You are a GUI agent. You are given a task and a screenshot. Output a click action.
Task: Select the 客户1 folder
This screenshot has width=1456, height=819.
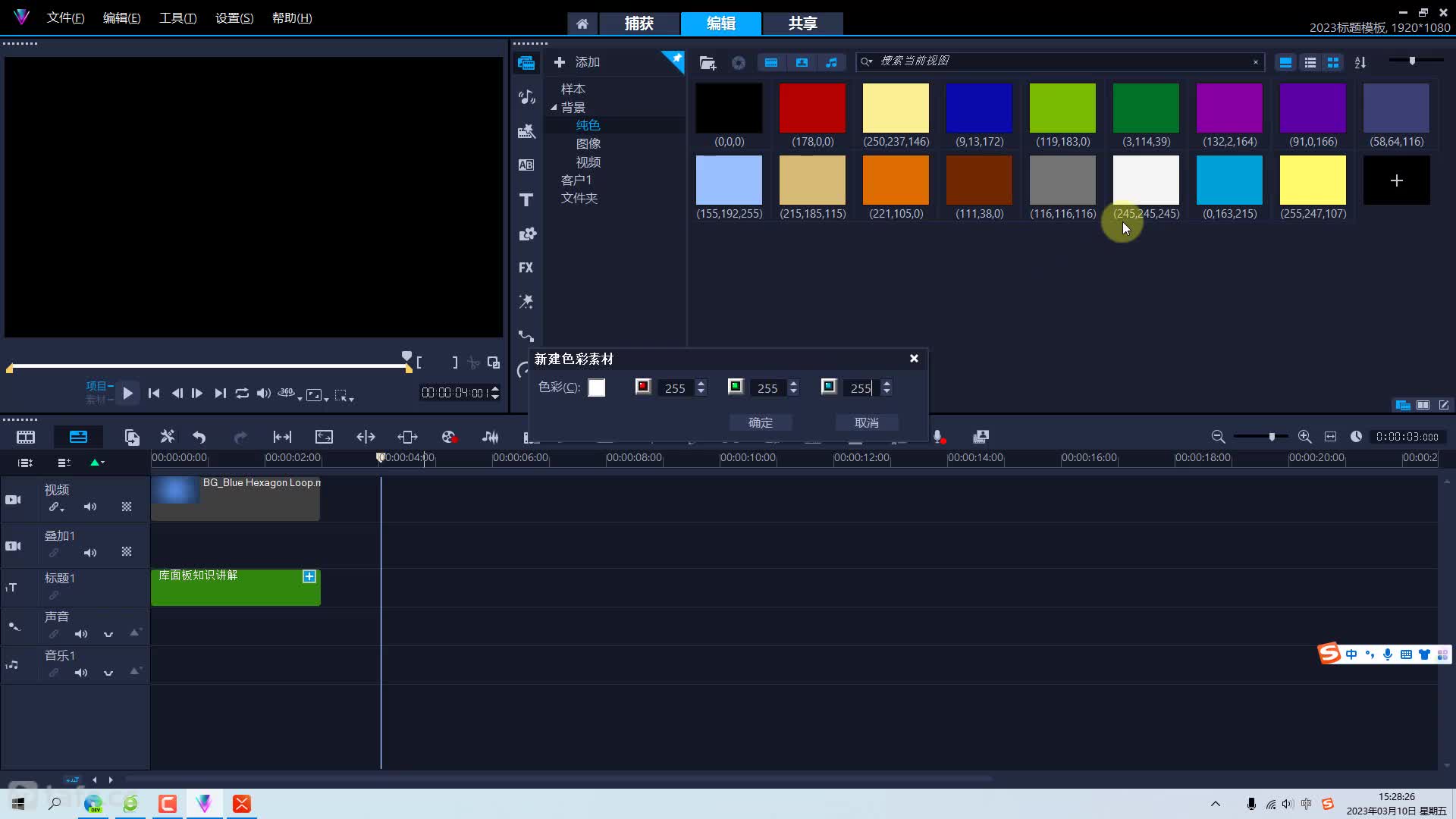point(576,180)
